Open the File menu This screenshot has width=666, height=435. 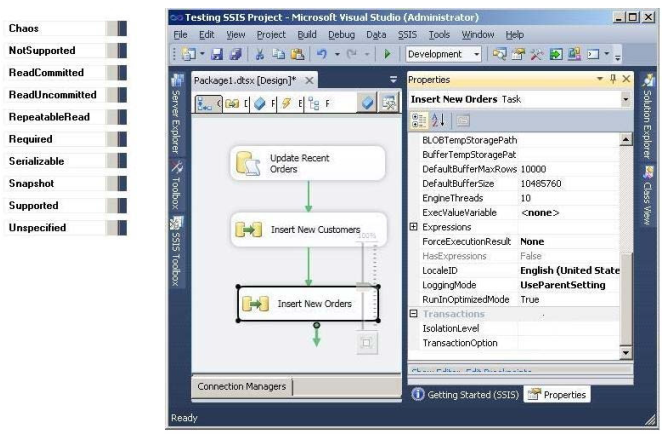click(181, 35)
